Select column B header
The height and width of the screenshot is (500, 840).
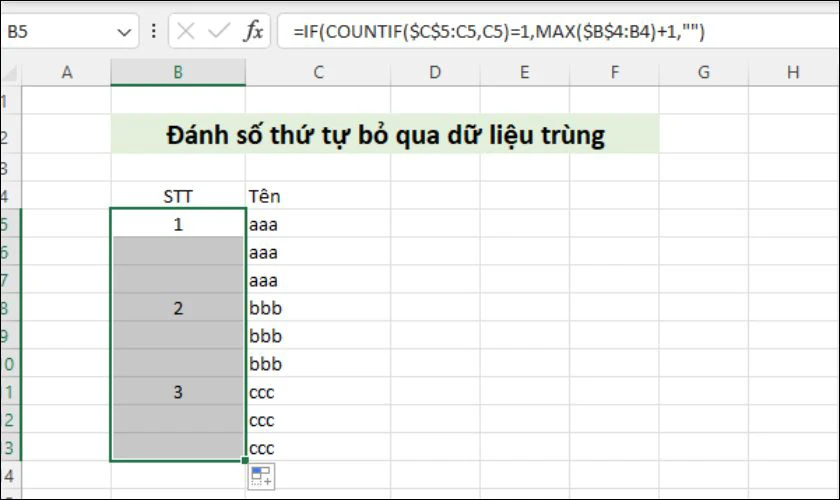(178, 72)
